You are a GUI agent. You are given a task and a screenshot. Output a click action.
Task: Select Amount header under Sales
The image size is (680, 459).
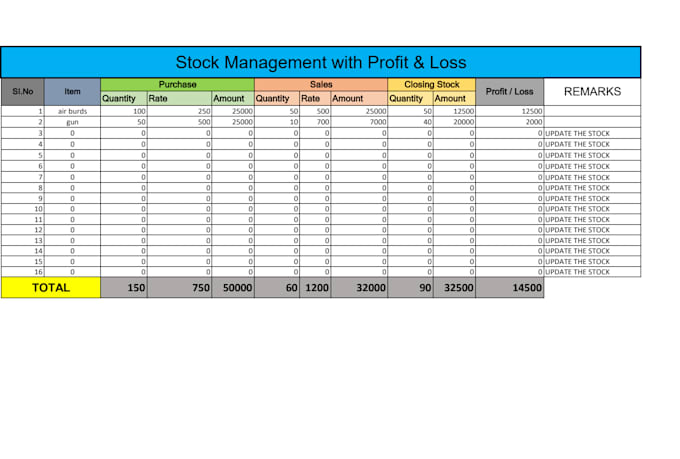pos(359,98)
